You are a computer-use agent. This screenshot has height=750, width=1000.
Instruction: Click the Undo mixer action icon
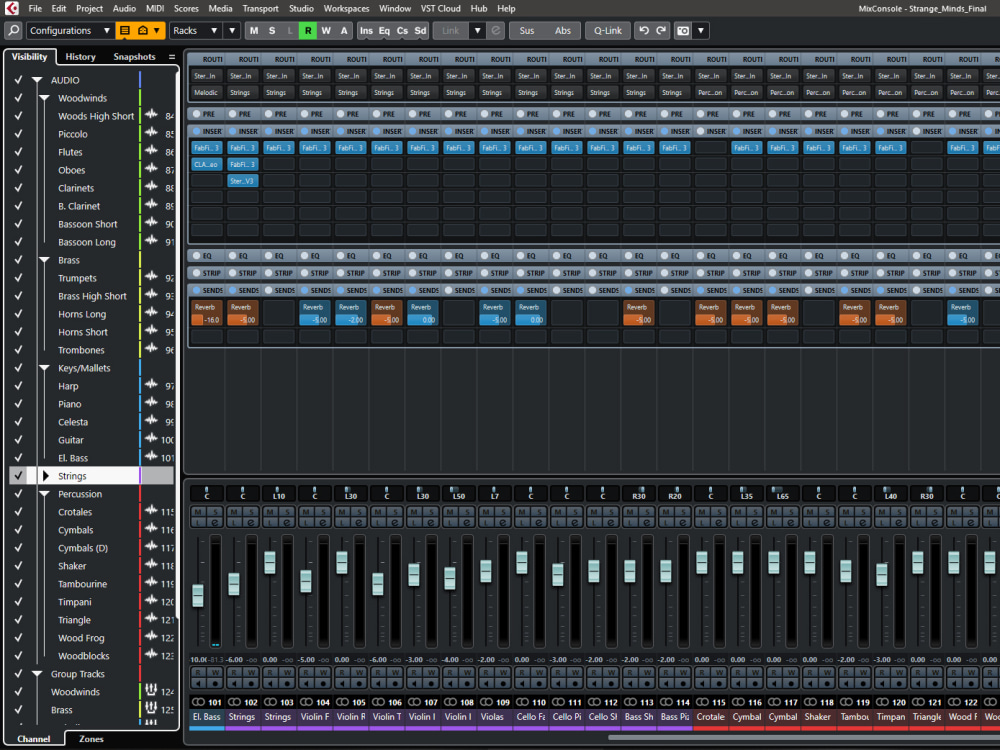(643, 31)
